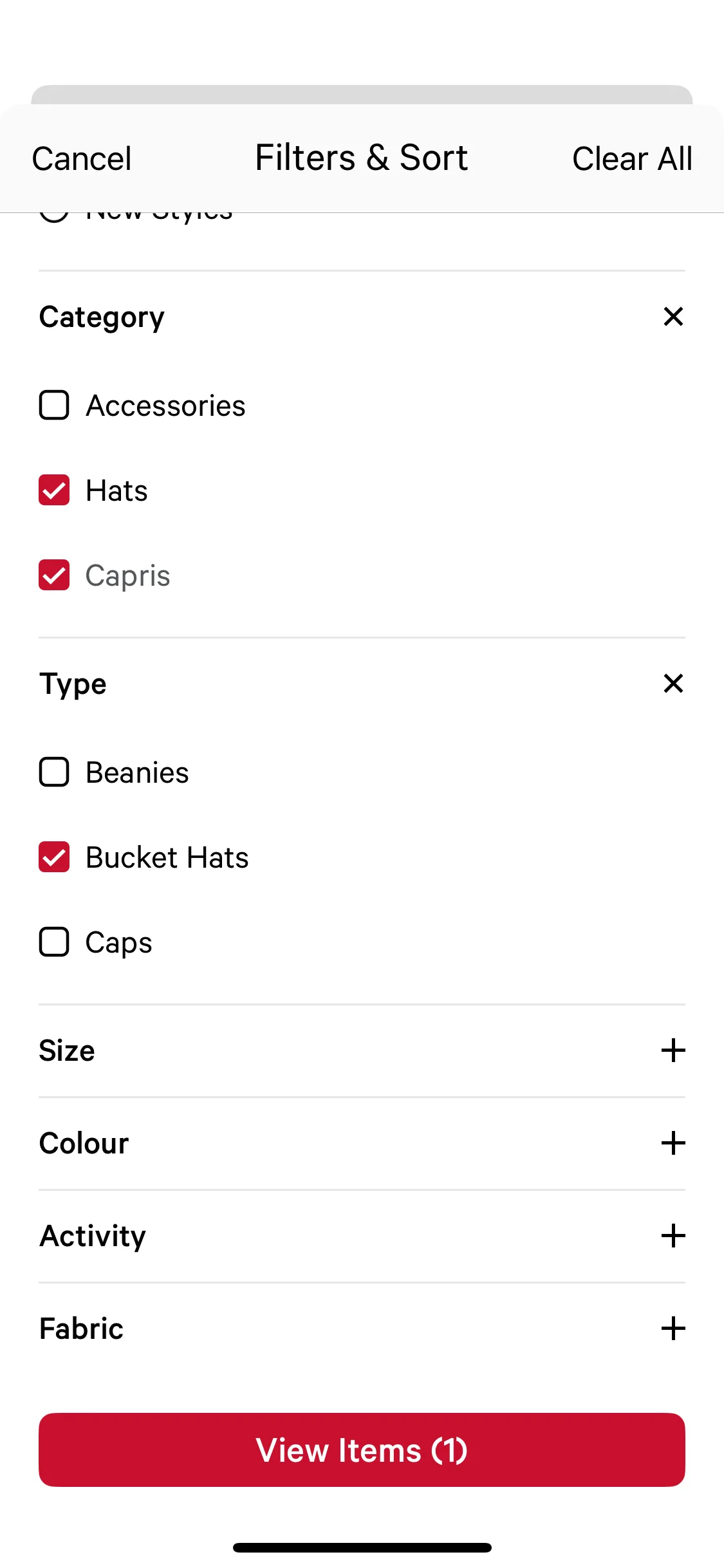
Task: Check the Accessories category checkbox
Action: (x=54, y=406)
